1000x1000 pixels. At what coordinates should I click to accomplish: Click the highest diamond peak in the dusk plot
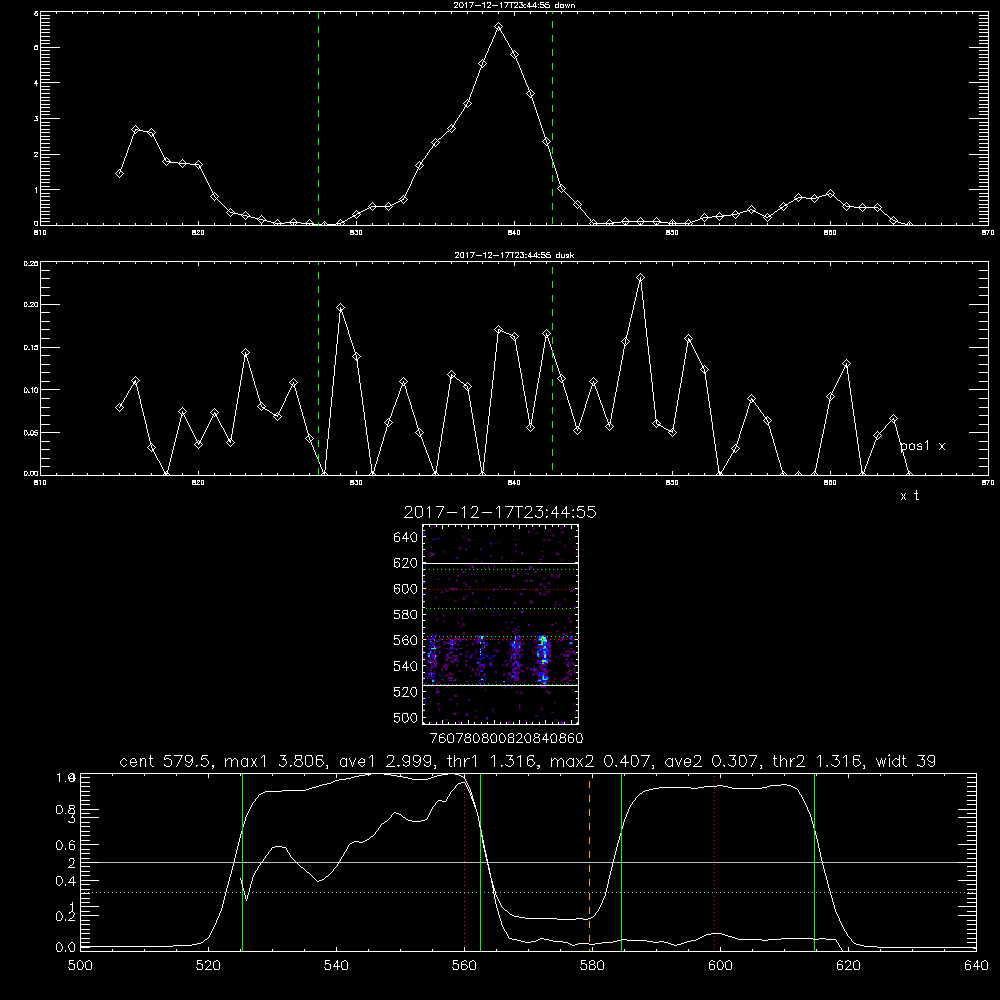pyautogui.click(x=641, y=277)
